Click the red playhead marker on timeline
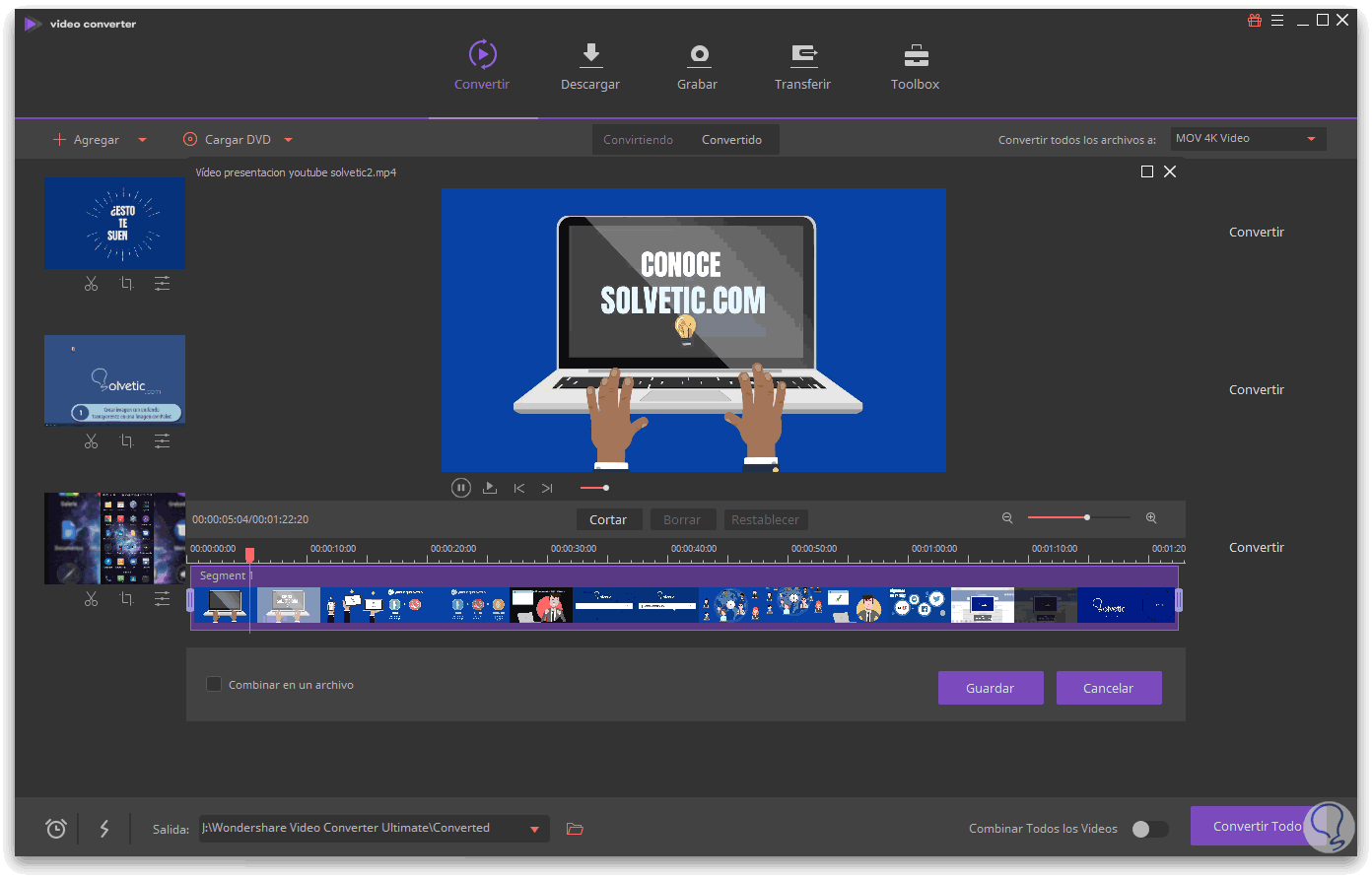The height and width of the screenshot is (879, 1372). coord(249,554)
